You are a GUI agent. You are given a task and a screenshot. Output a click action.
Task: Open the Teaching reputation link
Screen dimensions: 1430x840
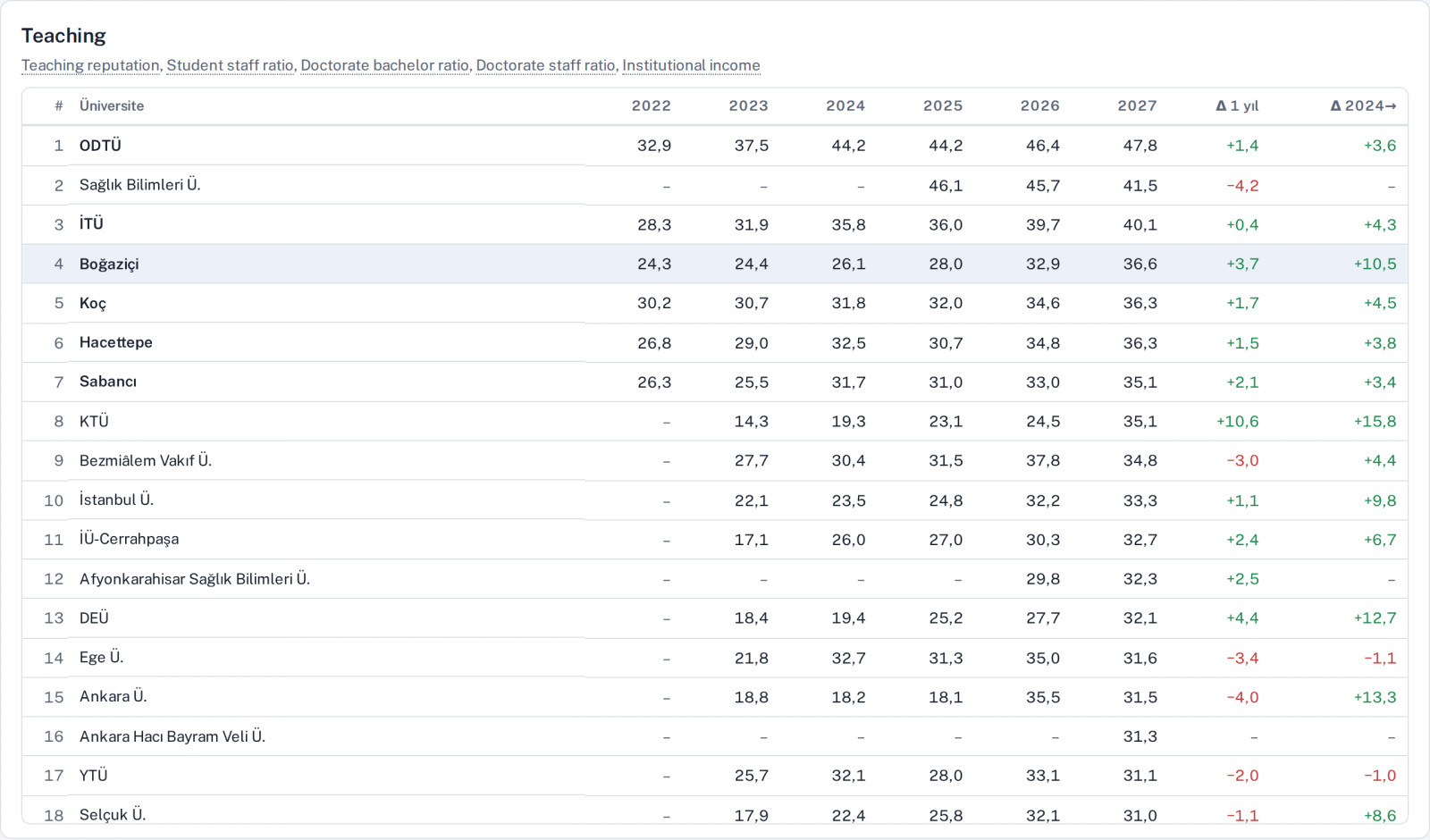[90, 65]
